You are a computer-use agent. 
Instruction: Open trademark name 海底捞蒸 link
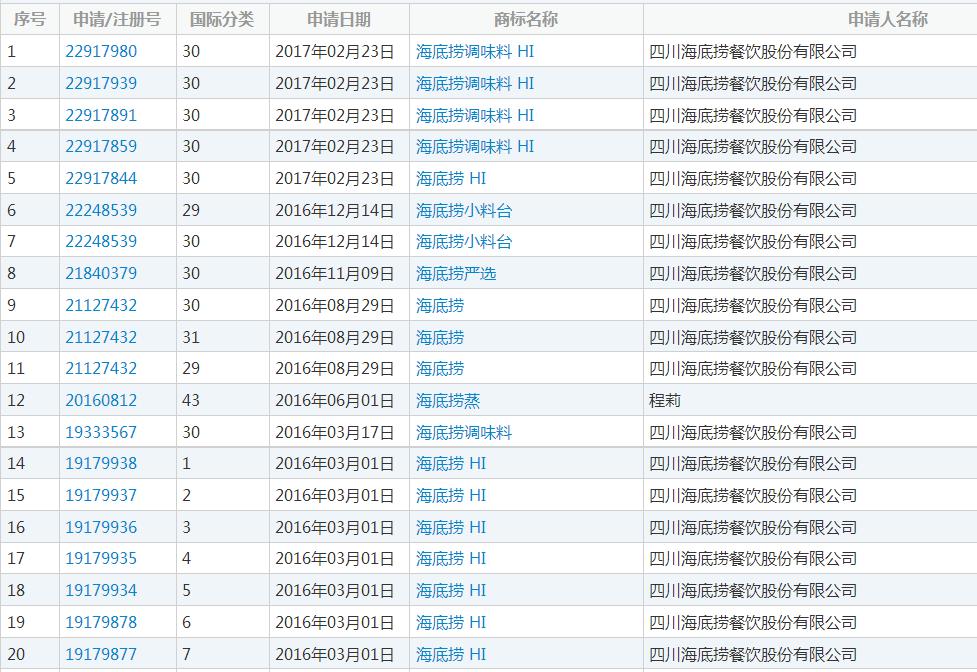coord(448,400)
